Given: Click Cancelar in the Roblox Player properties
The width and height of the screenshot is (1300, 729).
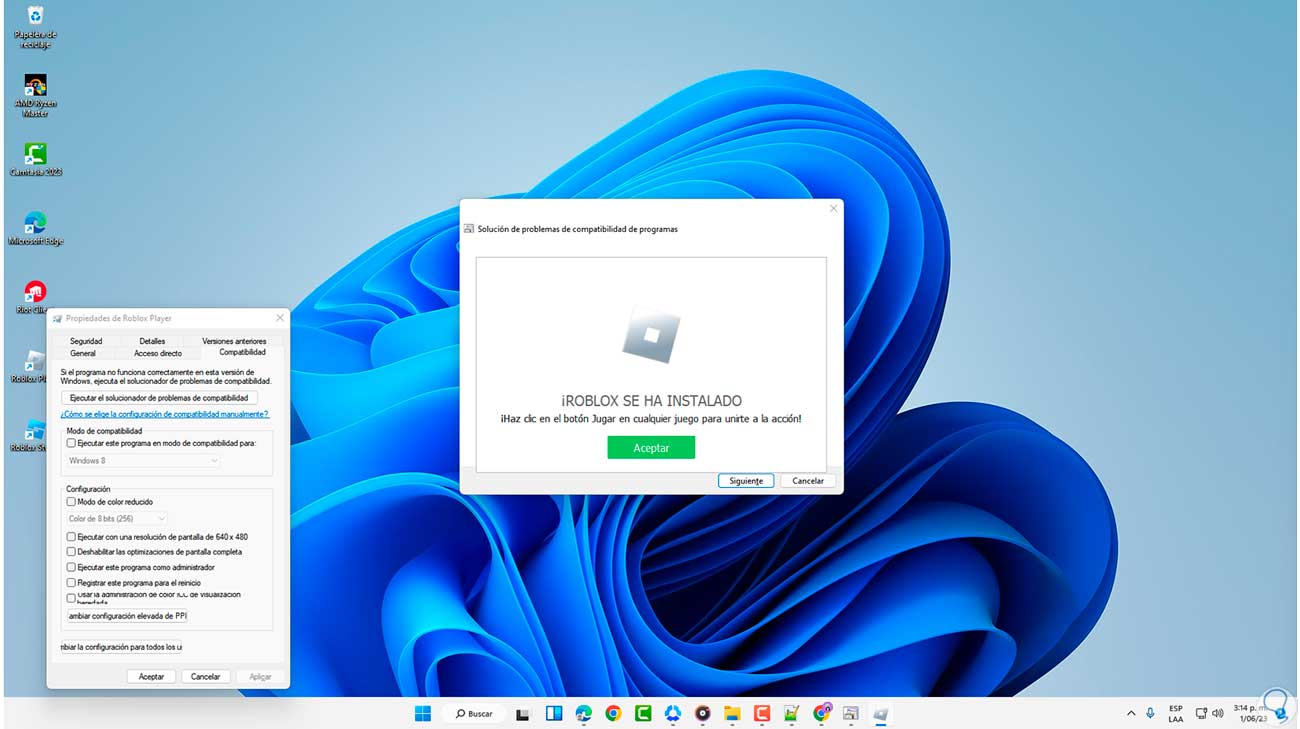Looking at the screenshot, I should [205, 677].
